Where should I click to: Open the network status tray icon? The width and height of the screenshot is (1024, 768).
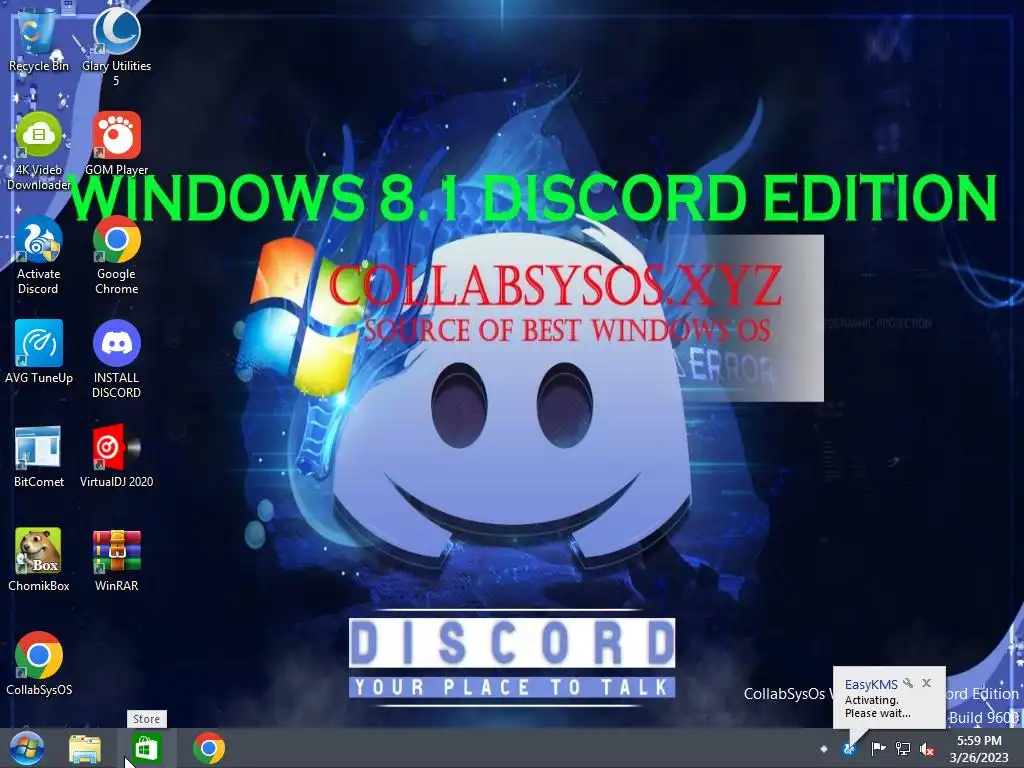(x=903, y=748)
